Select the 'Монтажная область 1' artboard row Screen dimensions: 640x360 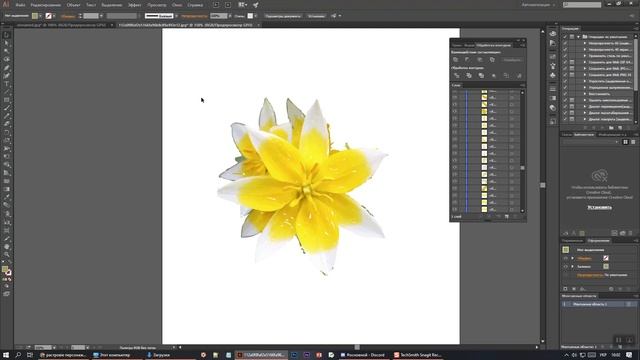pos(599,304)
